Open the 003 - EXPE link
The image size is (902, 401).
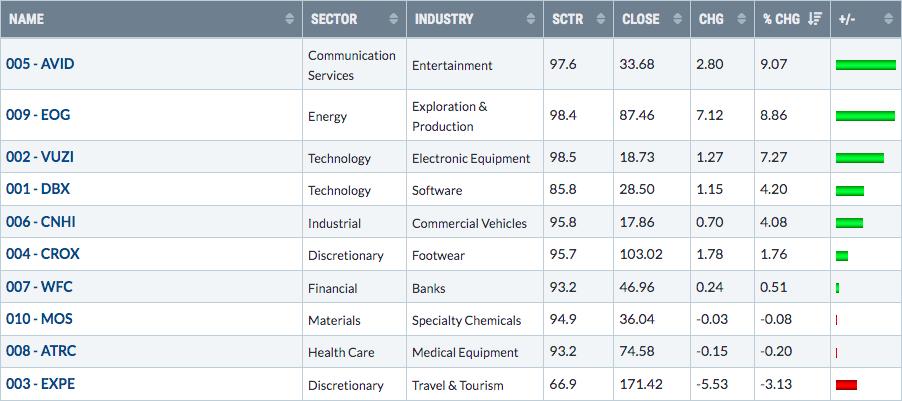pyautogui.click(x=40, y=384)
